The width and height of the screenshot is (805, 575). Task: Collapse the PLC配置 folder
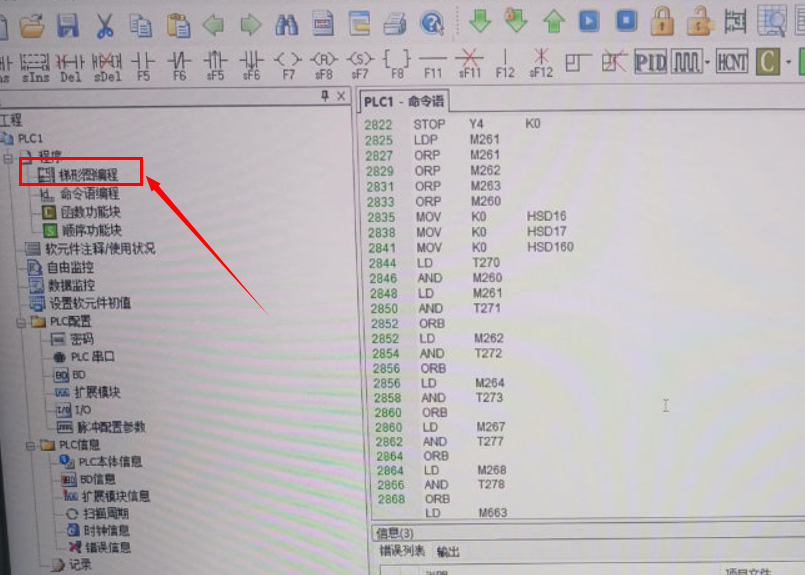21,322
